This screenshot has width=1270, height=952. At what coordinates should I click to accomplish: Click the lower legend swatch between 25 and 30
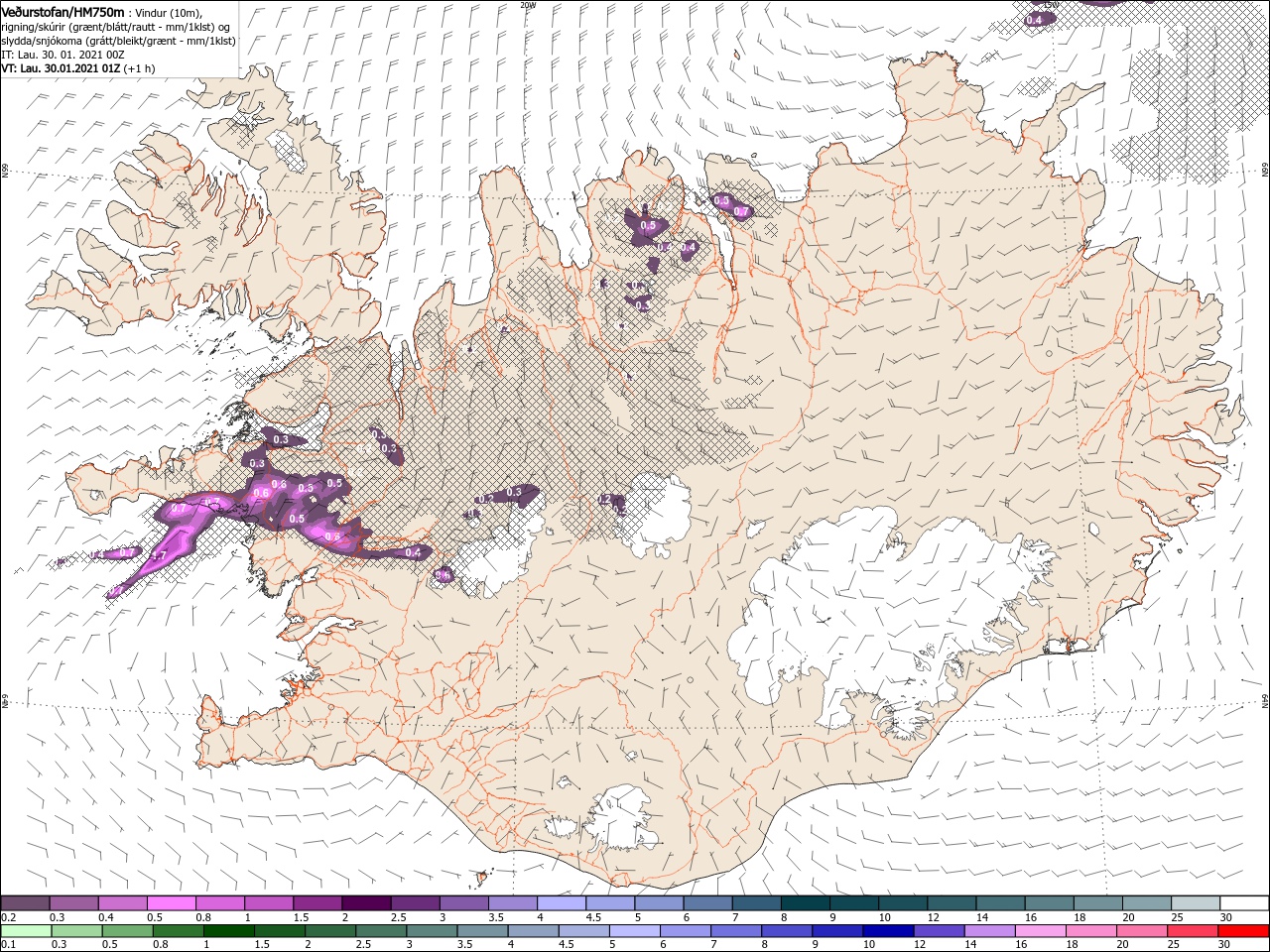click(1191, 931)
